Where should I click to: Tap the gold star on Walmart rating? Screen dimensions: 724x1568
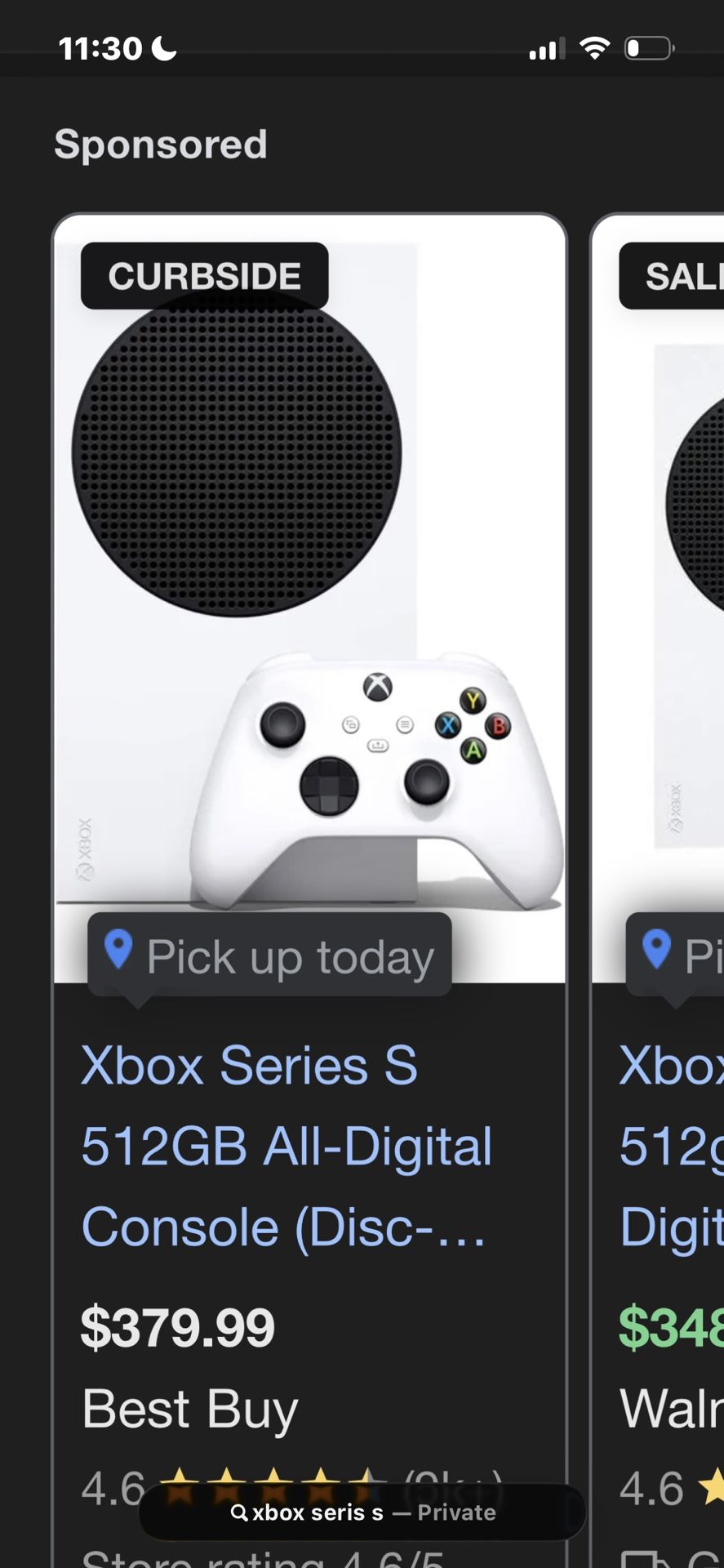coord(712,1486)
